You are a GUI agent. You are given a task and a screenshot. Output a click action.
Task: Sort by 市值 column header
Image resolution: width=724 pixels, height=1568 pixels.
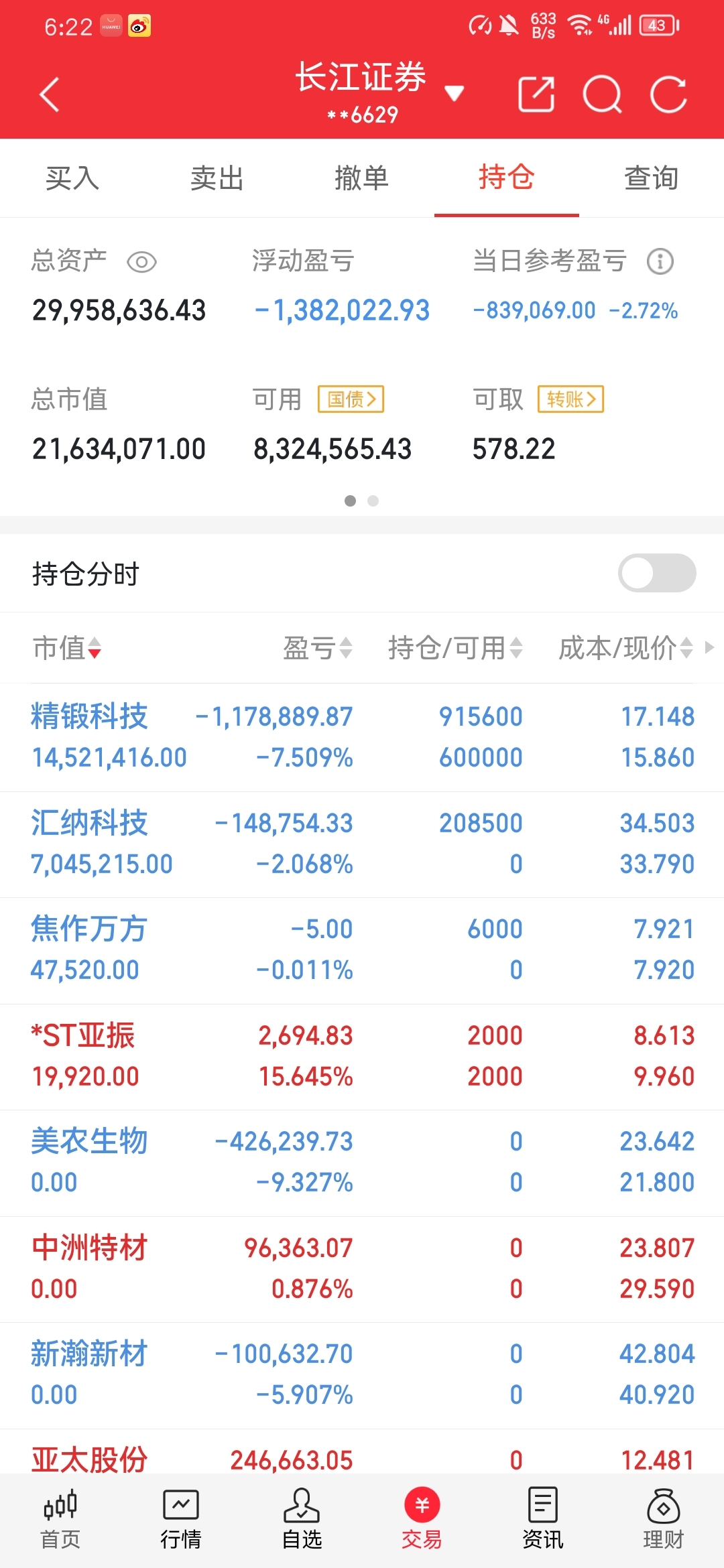click(67, 648)
